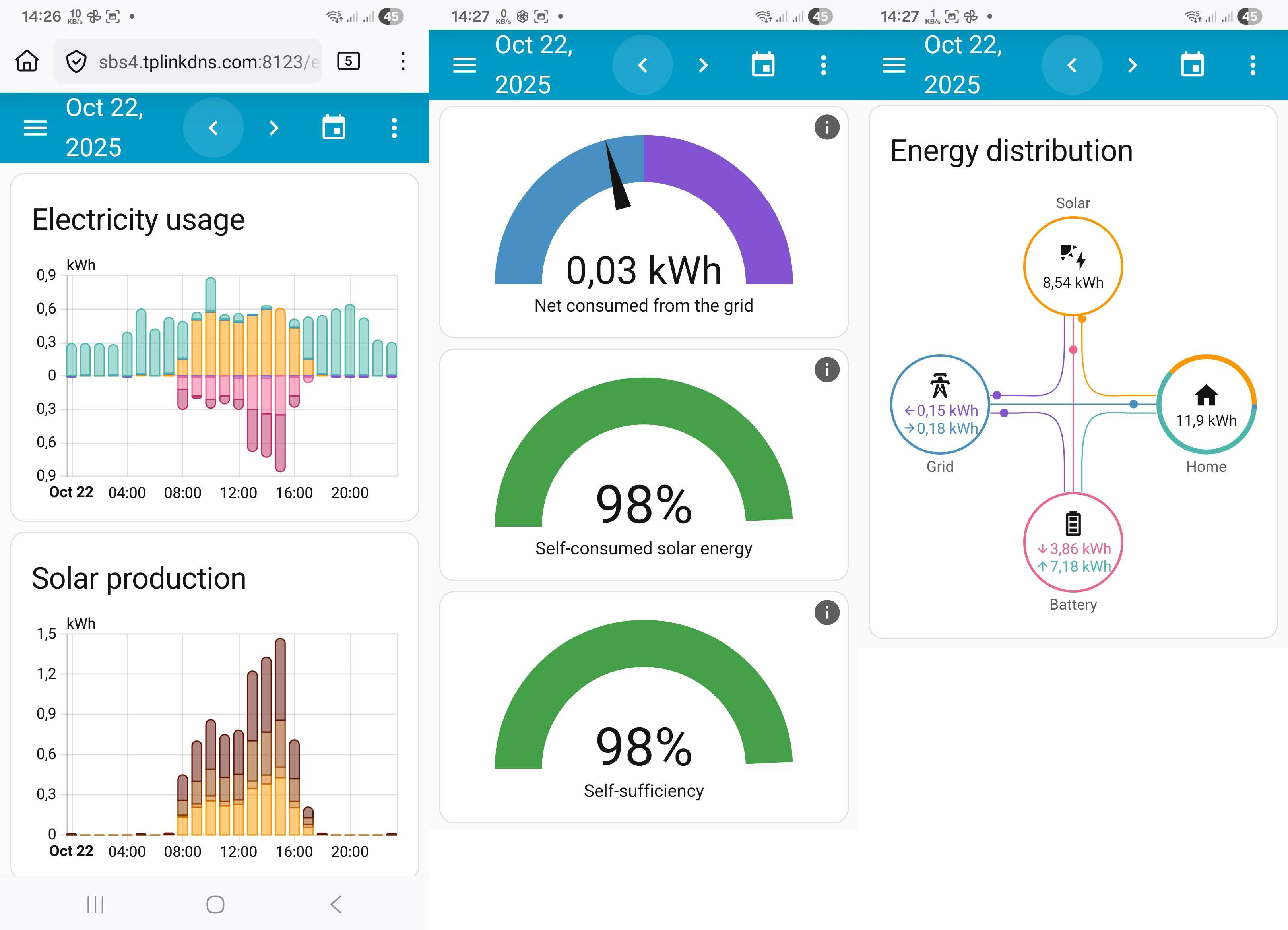Click the Home node showing 11,9 kWh
This screenshot has height=930, width=1288.
tap(1206, 404)
